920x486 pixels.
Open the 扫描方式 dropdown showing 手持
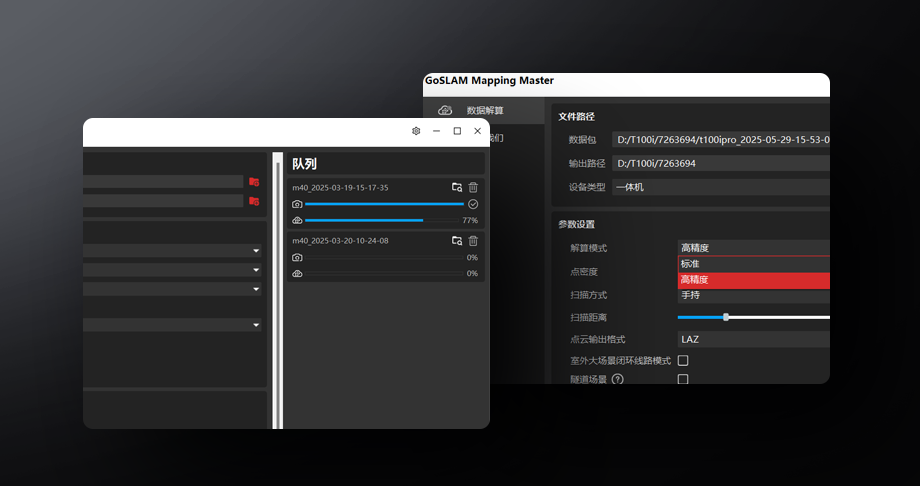click(x=753, y=295)
